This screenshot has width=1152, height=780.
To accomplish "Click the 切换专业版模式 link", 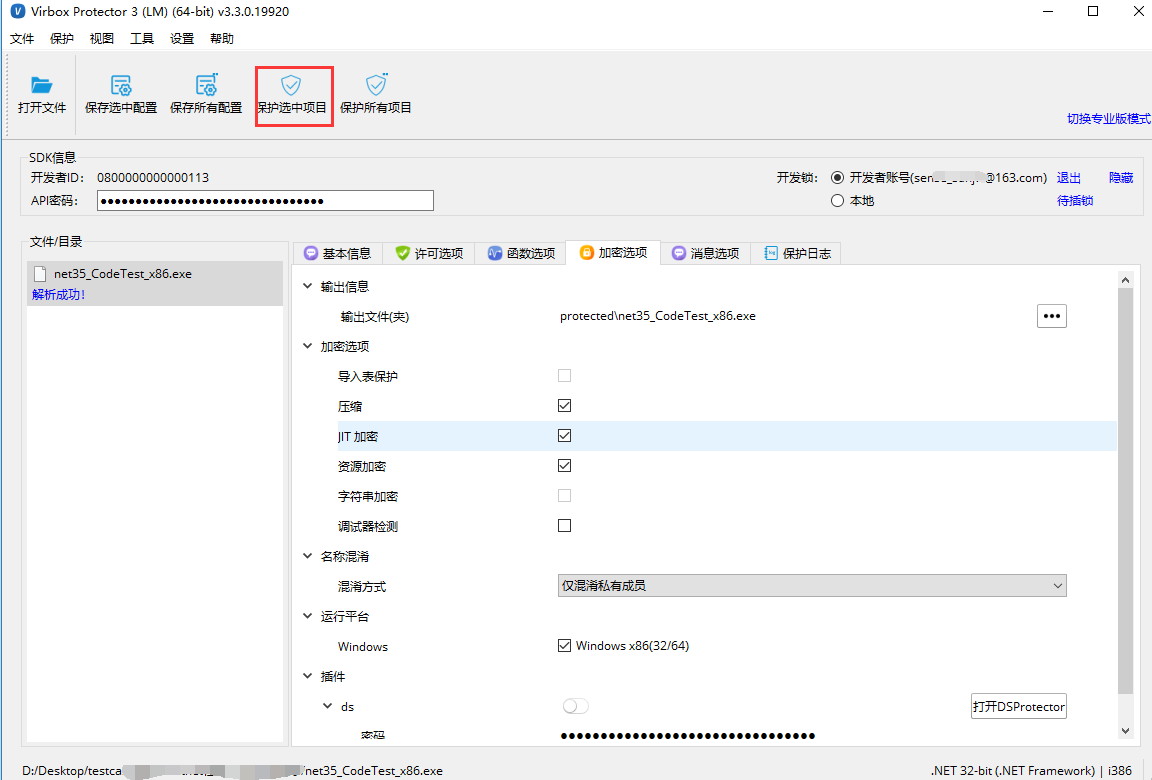I will click(x=1109, y=118).
